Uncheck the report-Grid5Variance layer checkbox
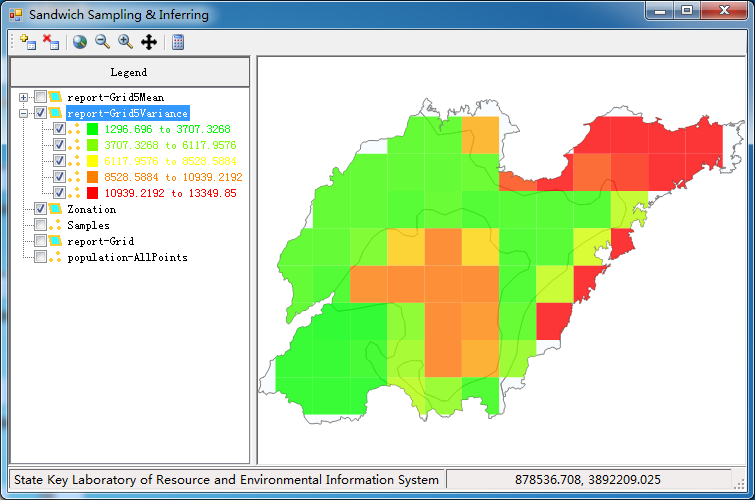The height and width of the screenshot is (500, 755). 40,113
